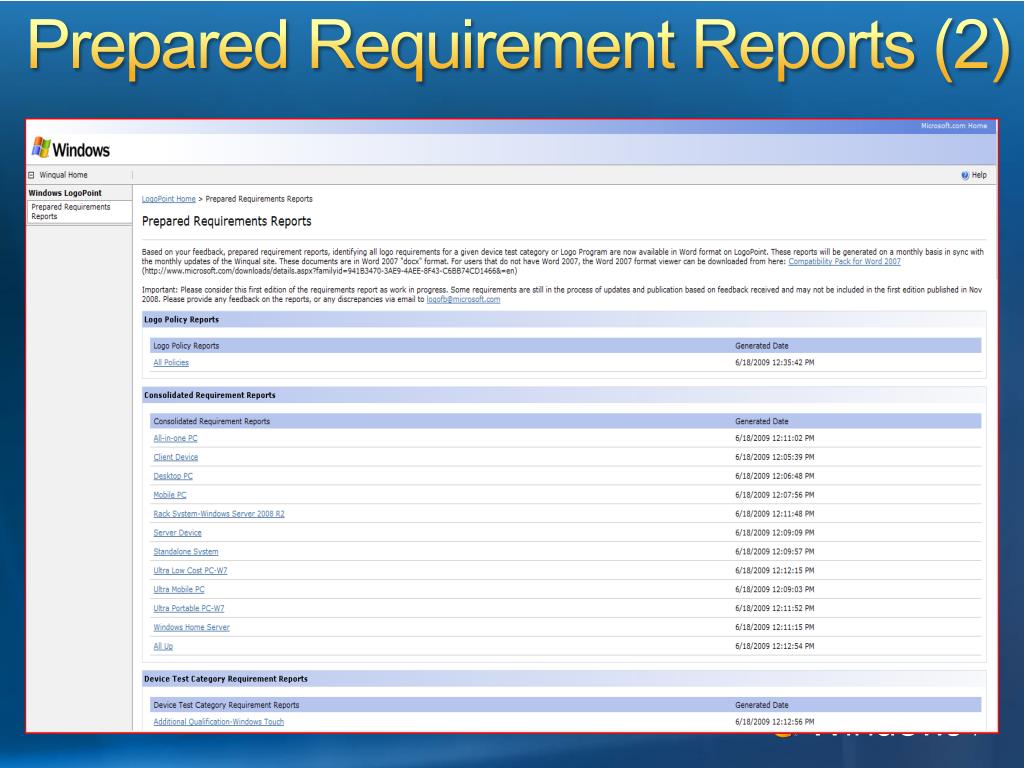Open Ultra Portable PC-W7 report
The height and width of the screenshot is (768, 1024).
point(189,609)
